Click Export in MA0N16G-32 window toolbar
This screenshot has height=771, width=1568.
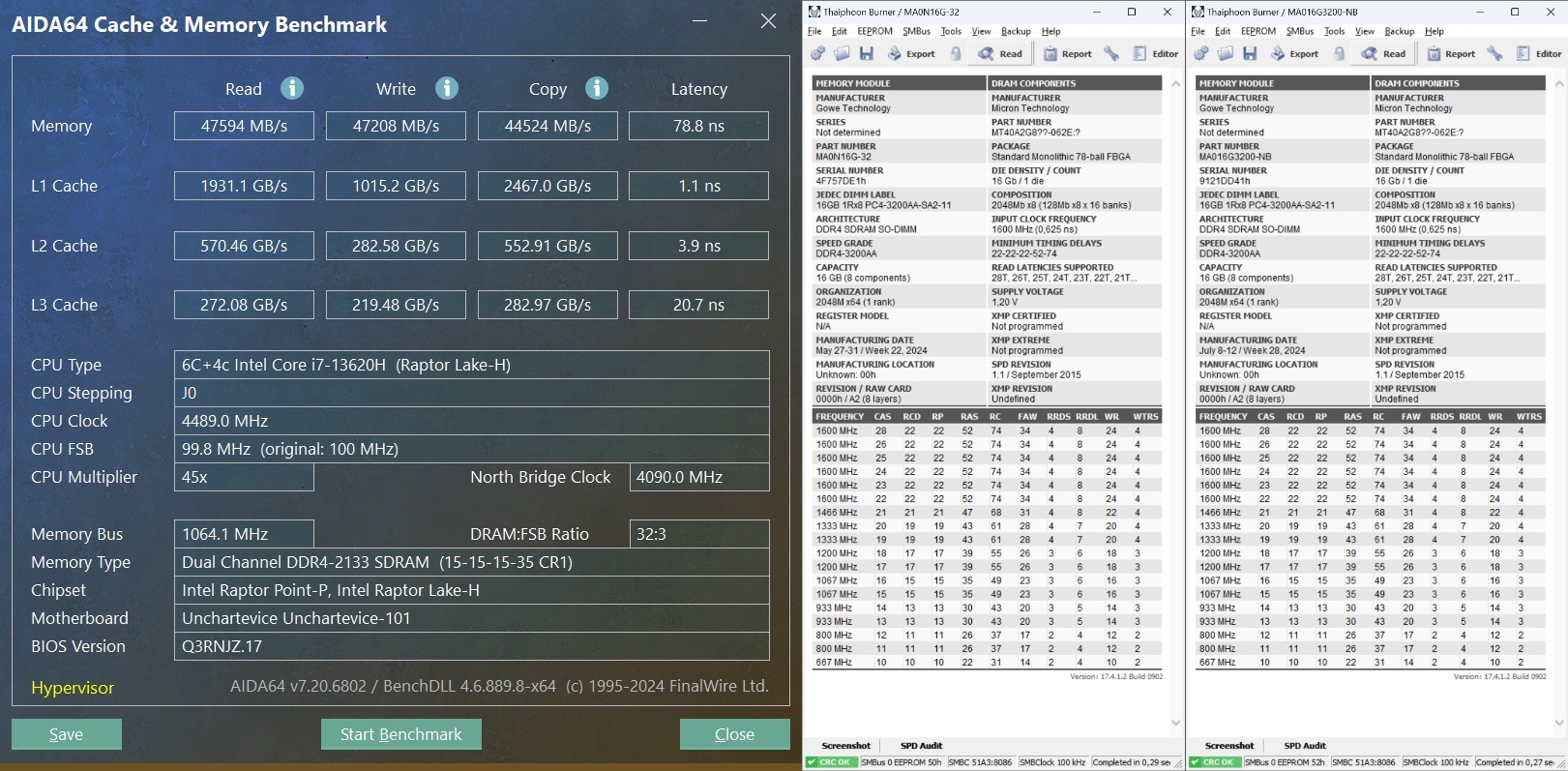(x=911, y=54)
